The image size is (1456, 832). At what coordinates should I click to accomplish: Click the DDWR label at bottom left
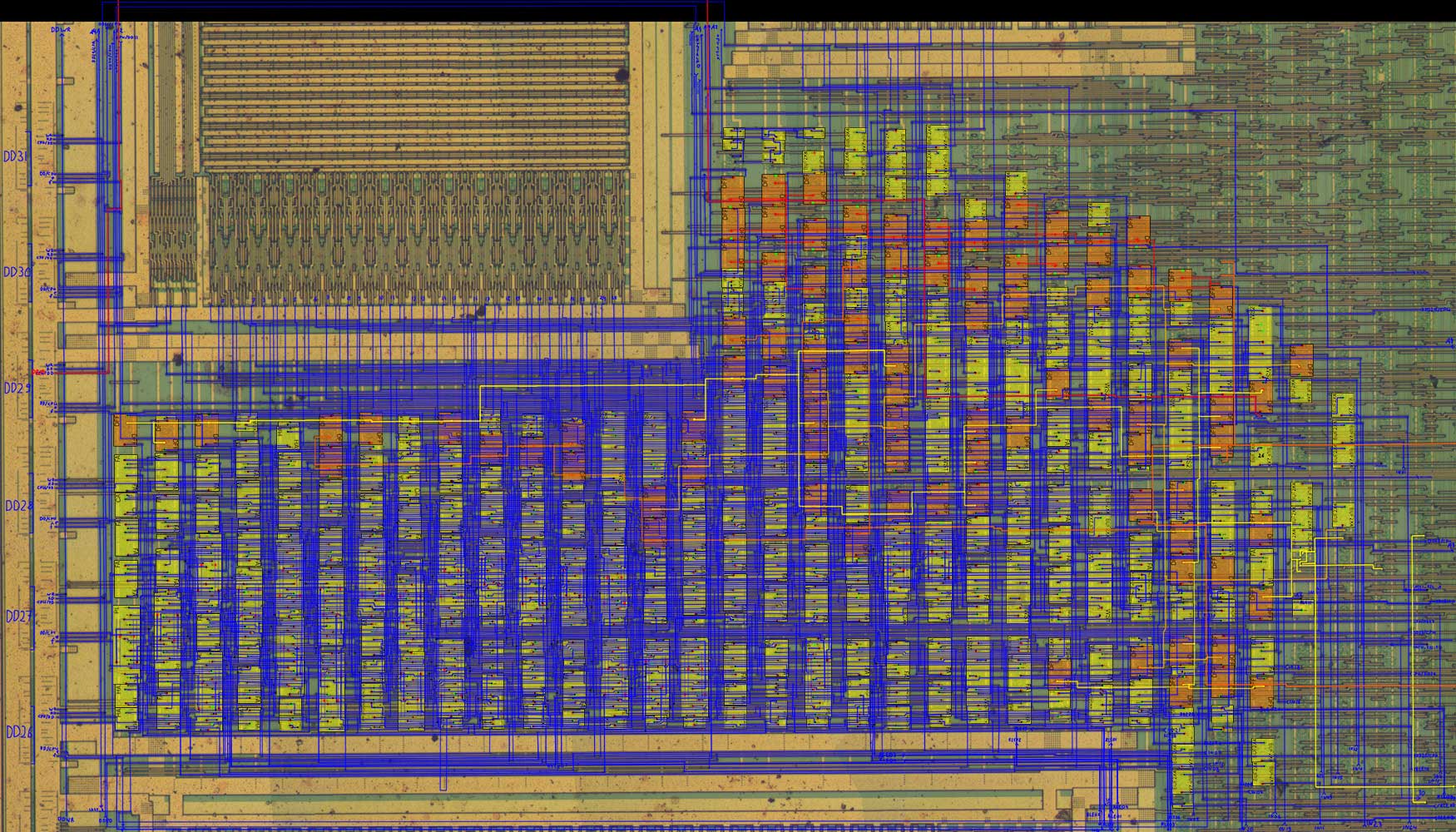pos(67,821)
